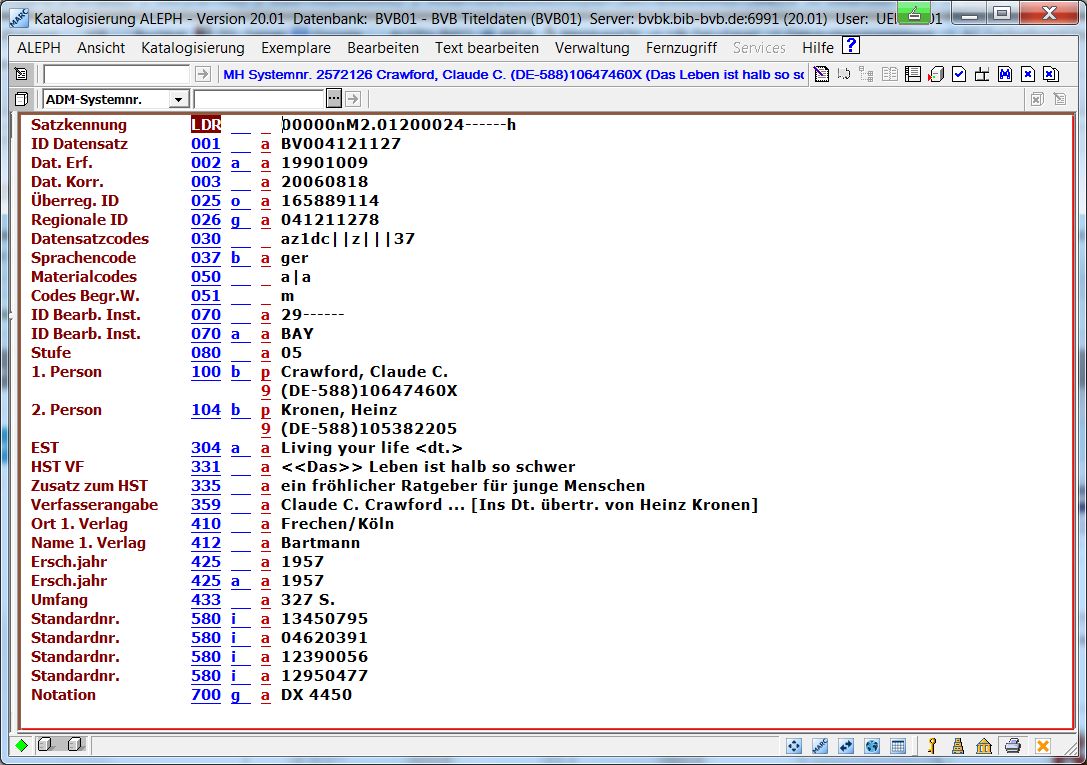Image resolution: width=1087 pixels, height=765 pixels.
Task: Click the globe icon in status bar
Action: pos(872,745)
